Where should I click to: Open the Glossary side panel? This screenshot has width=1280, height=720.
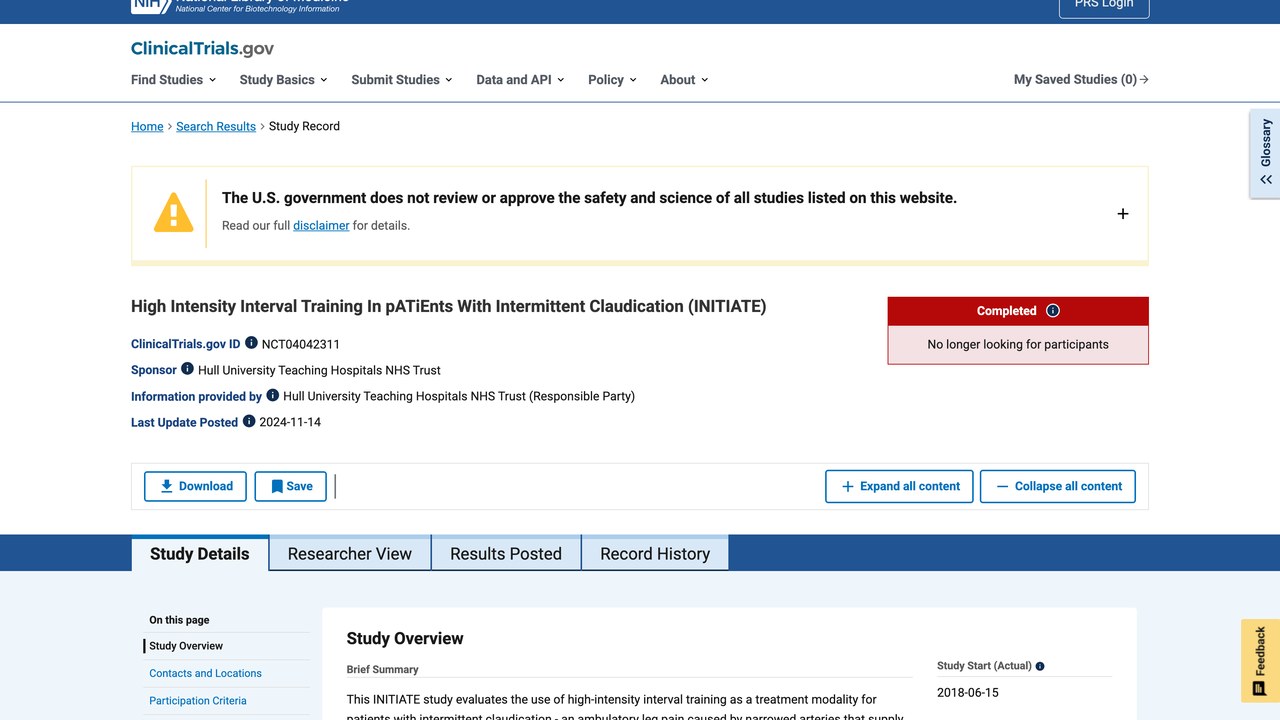point(1265,154)
